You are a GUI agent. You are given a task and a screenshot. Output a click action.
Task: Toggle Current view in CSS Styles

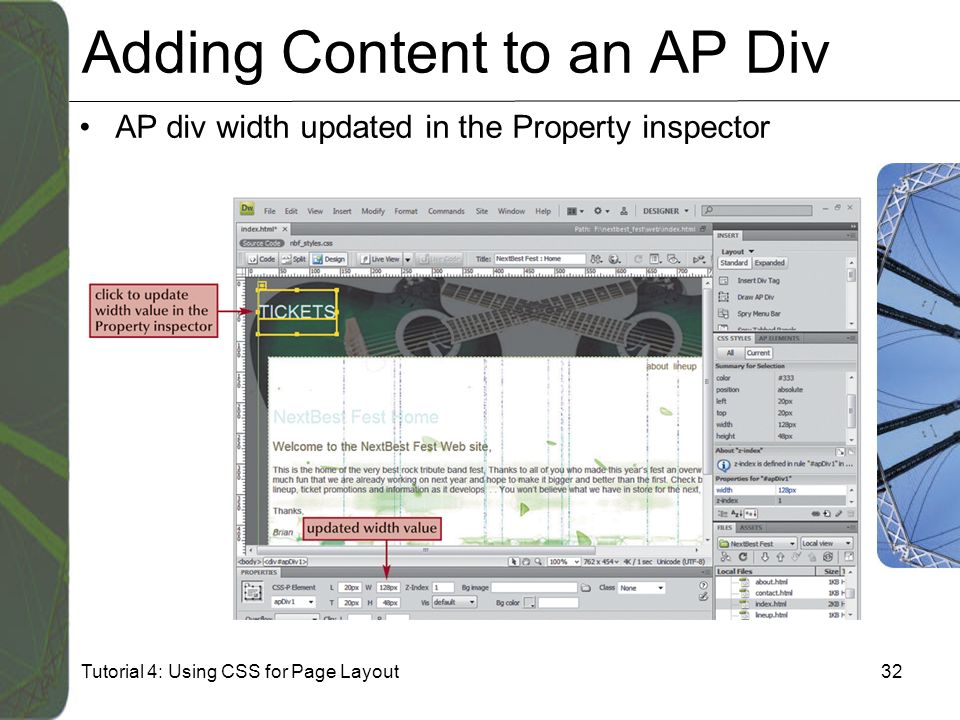tap(758, 353)
